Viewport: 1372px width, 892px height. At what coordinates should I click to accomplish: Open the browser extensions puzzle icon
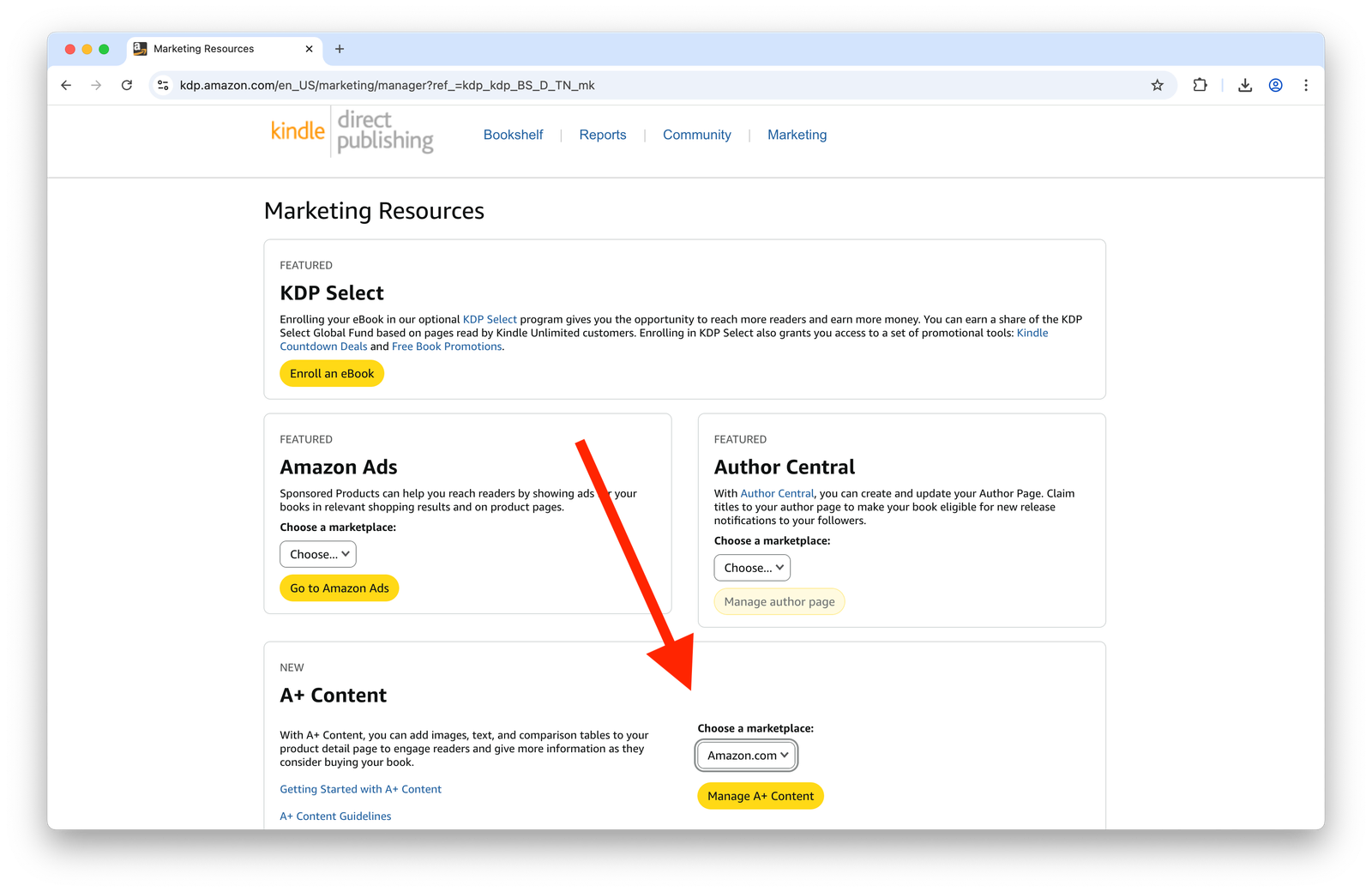(x=1200, y=85)
